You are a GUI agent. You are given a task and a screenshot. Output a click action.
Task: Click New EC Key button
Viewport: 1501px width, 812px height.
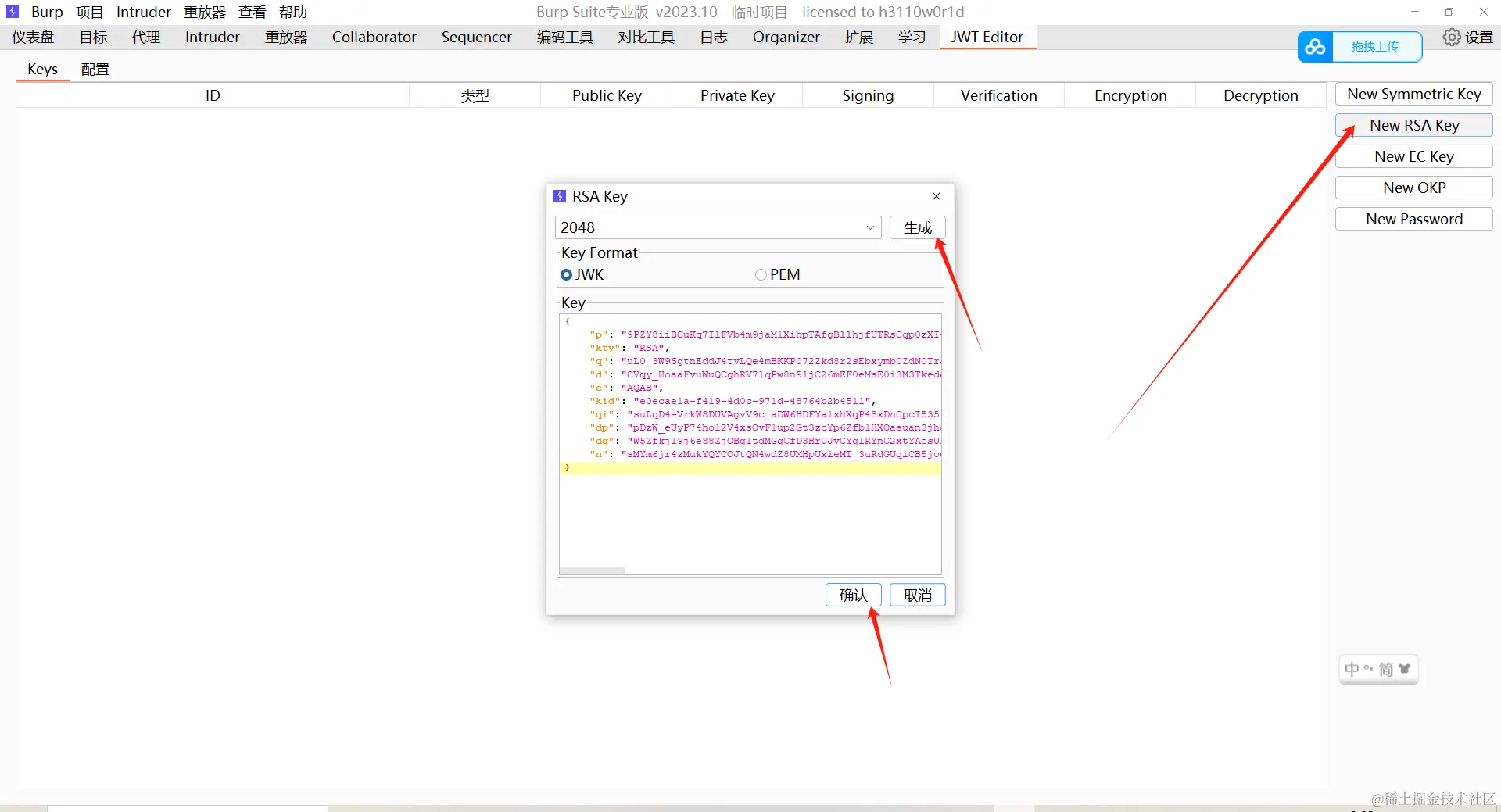pos(1414,156)
